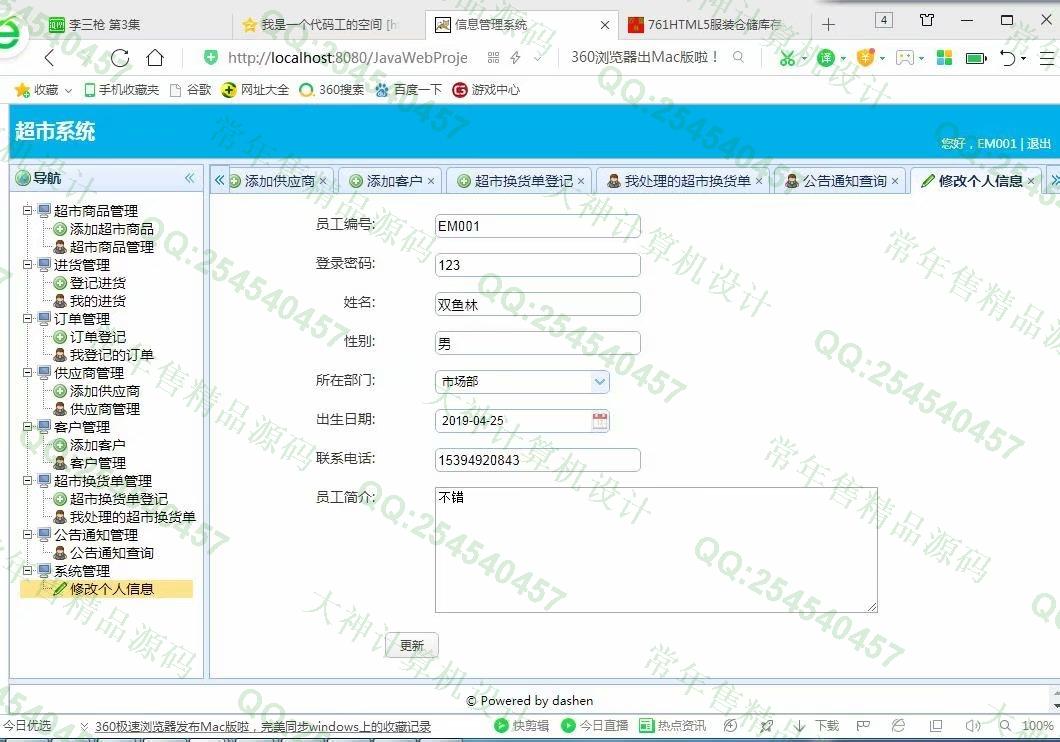Viewport: 1060px width, 742px height.
Task: Open 登记进货 in navigation tree
Action: (x=89, y=283)
